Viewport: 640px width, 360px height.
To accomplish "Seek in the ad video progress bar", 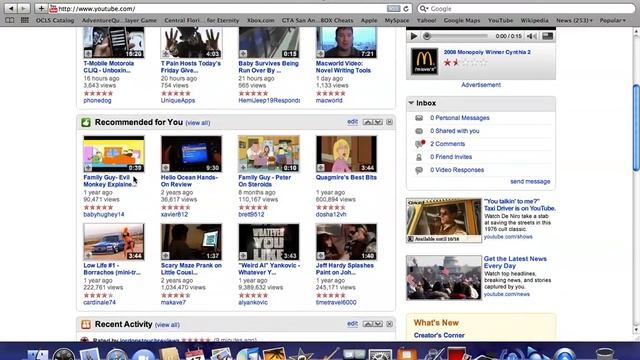I will coord(456,36).
